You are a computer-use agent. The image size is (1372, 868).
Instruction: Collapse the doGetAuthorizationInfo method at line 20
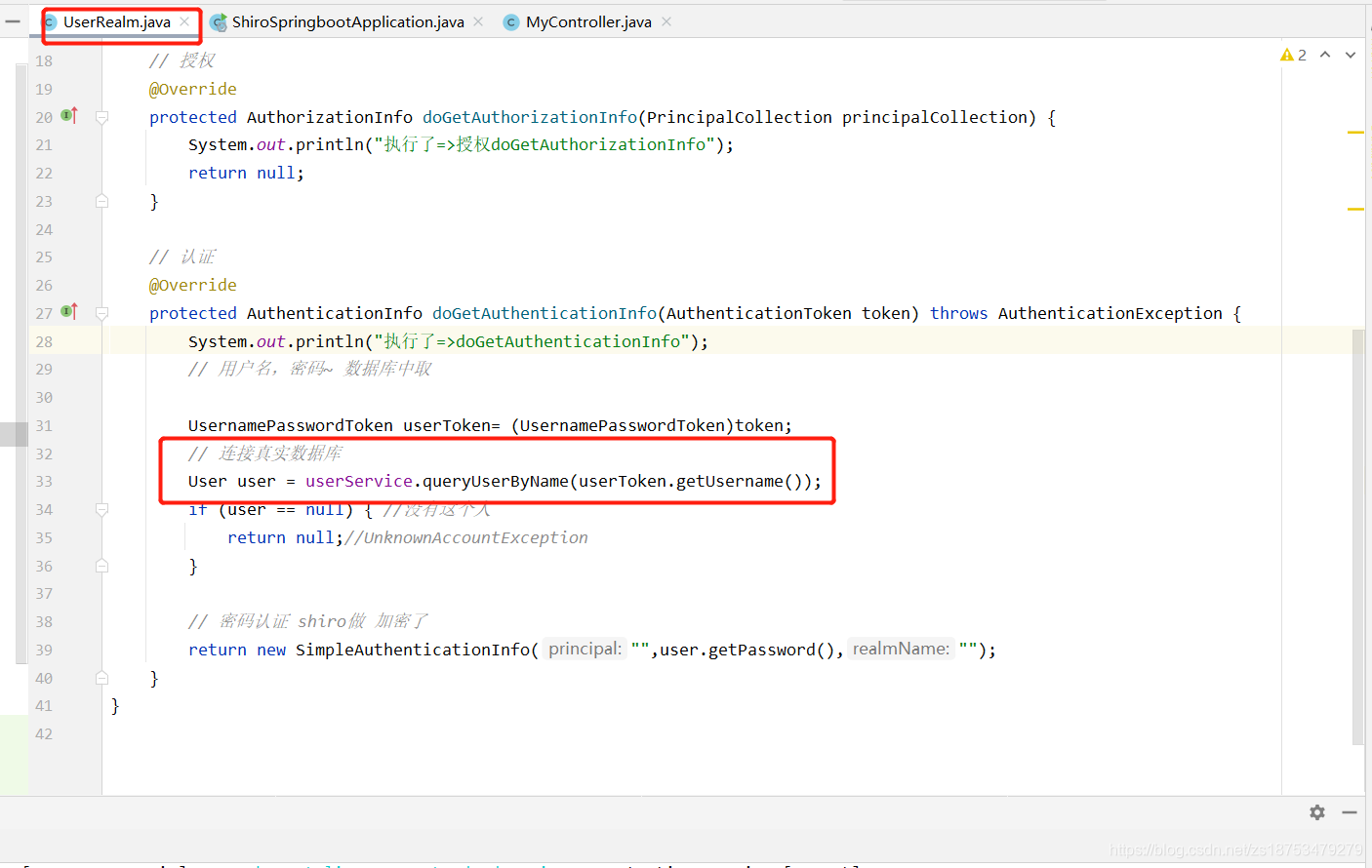pos(101,117)
